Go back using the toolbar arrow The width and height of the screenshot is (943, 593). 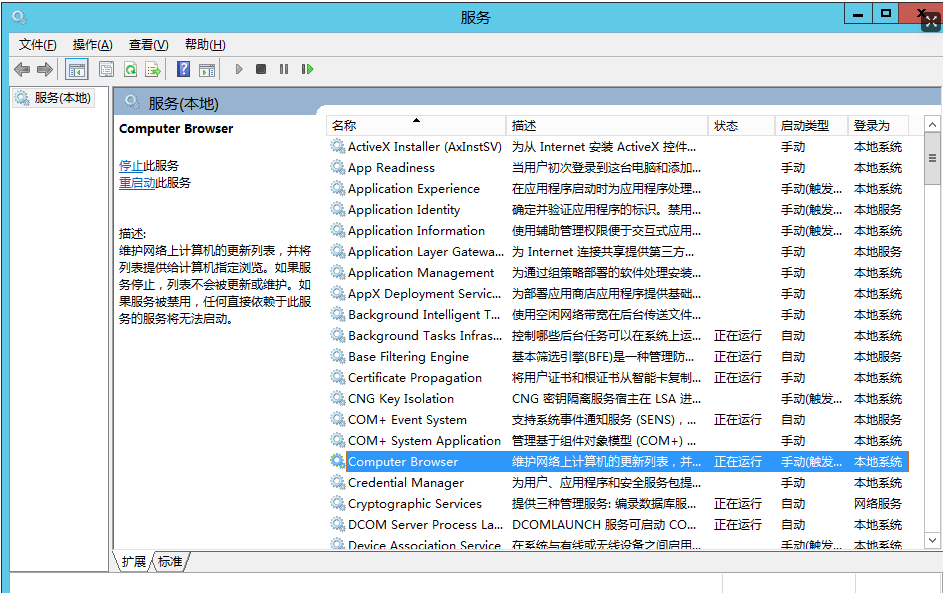tap(22, 70)
